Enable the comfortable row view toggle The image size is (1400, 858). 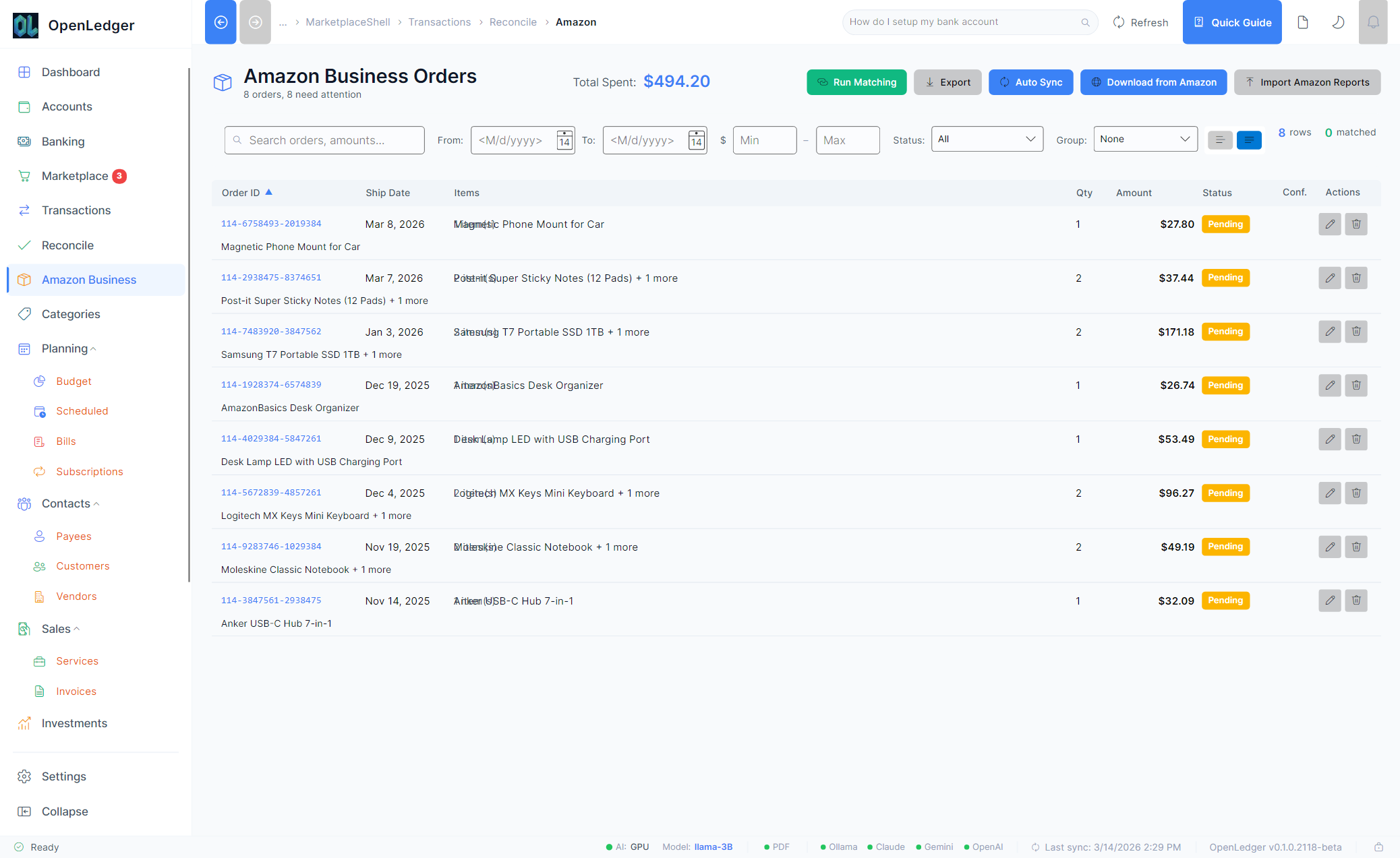[1249, 140]
